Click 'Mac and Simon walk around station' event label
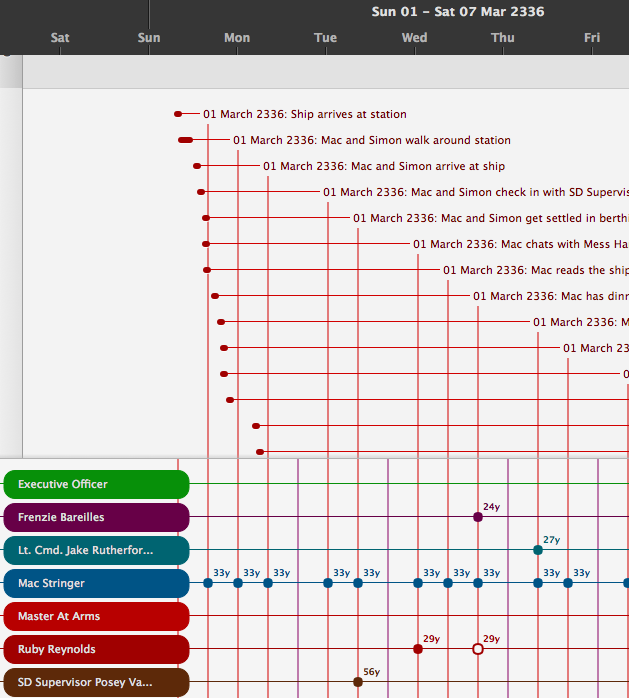Viewport: 629px width, 698px height. [x=371, y=140]
